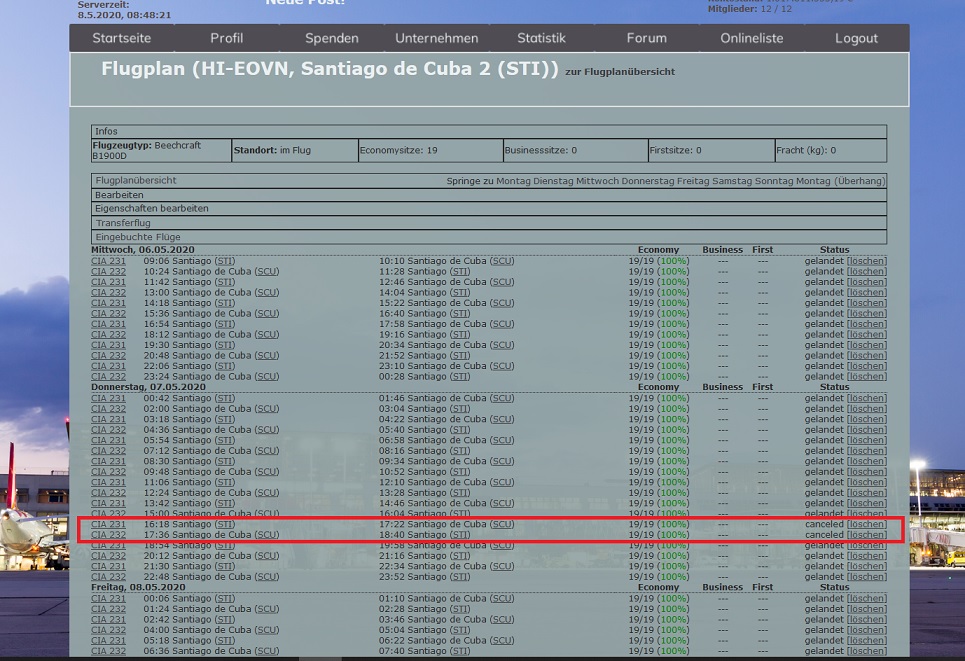Viewport: 965px width, 661px height.
Task: Follow the 'zur Flugplanübersicht' link
Action: pos(619,72)
